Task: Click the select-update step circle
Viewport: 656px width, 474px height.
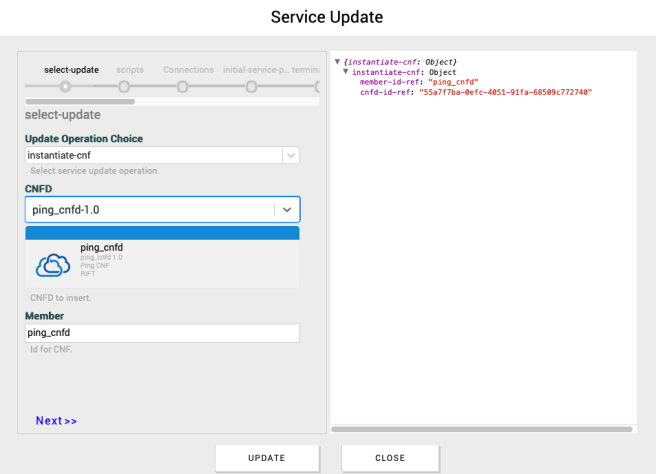Action: (65, 87)
